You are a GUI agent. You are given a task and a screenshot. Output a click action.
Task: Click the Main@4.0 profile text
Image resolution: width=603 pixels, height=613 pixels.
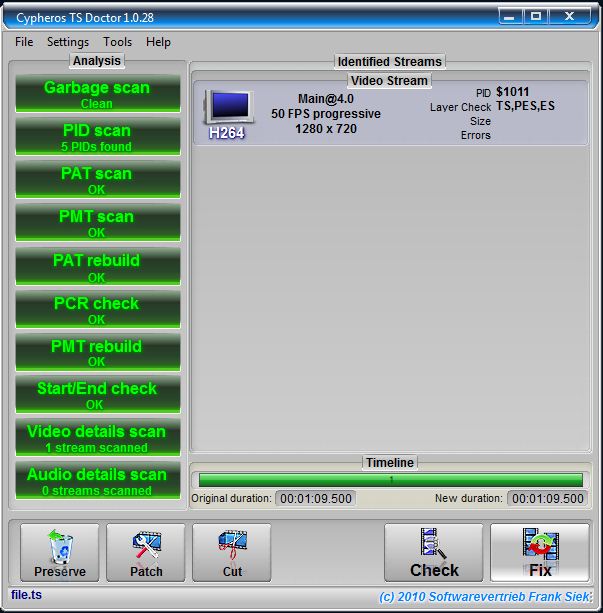click(326, 99)
